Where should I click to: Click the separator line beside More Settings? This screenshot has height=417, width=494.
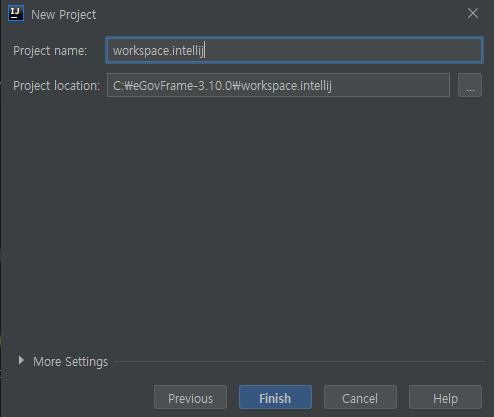(299, 361)
